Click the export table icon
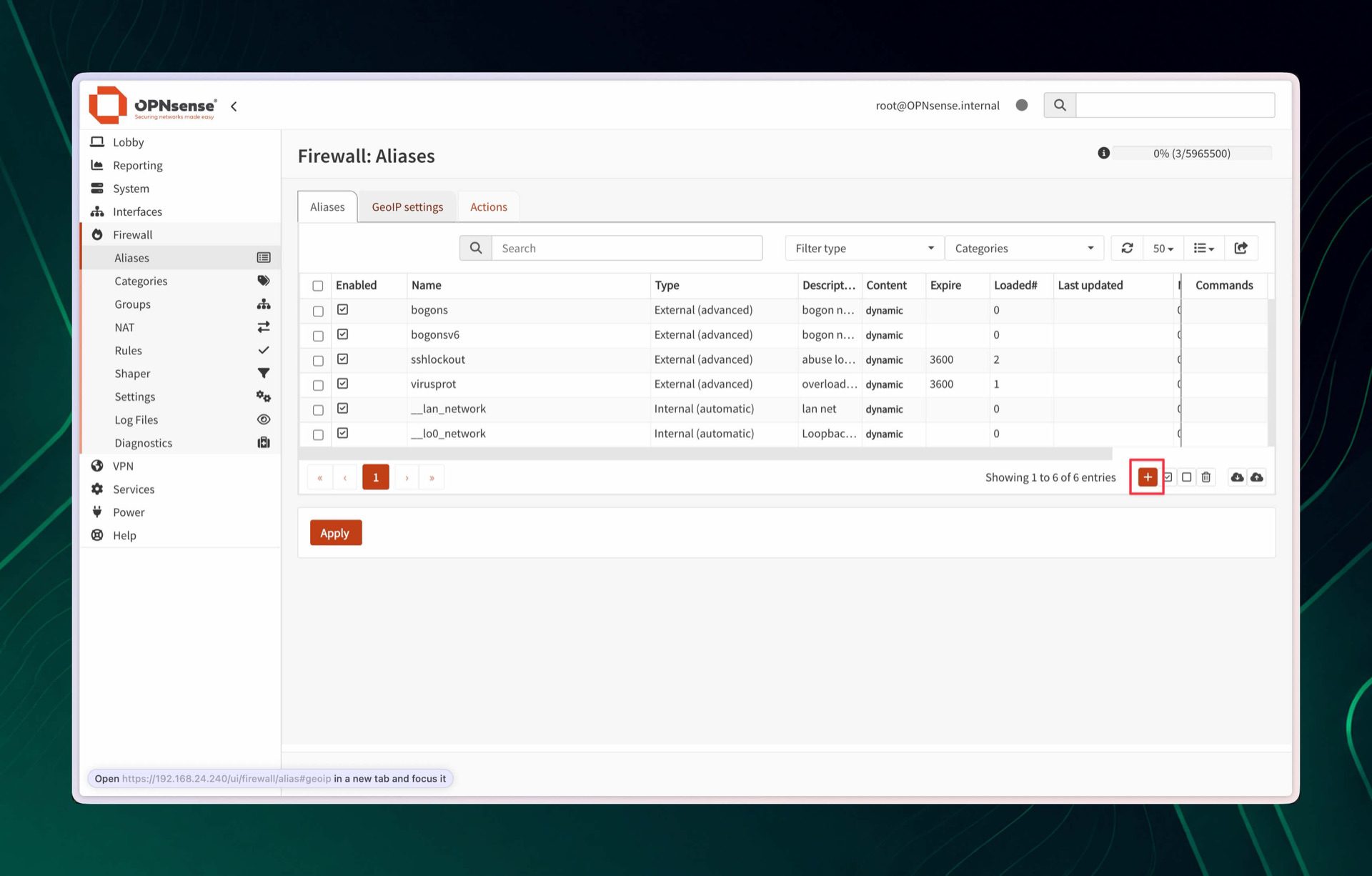 [1241, 248]
